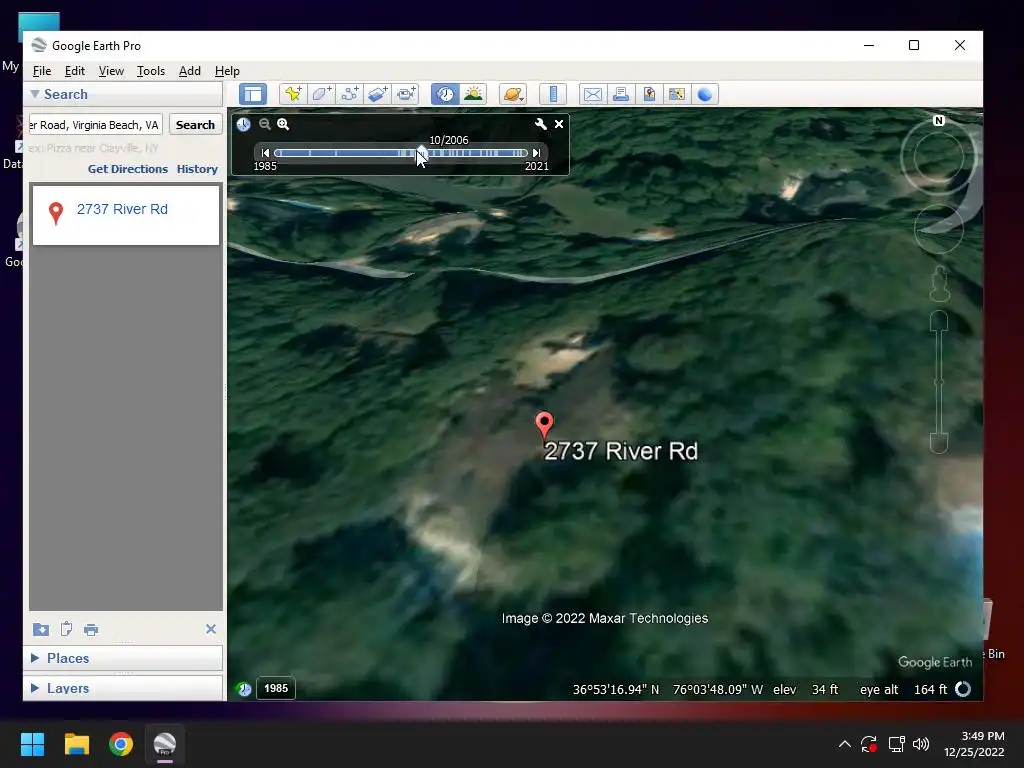1024x768 pixels.
Task: Click the Move joystick control
Action: coord(939,229)
